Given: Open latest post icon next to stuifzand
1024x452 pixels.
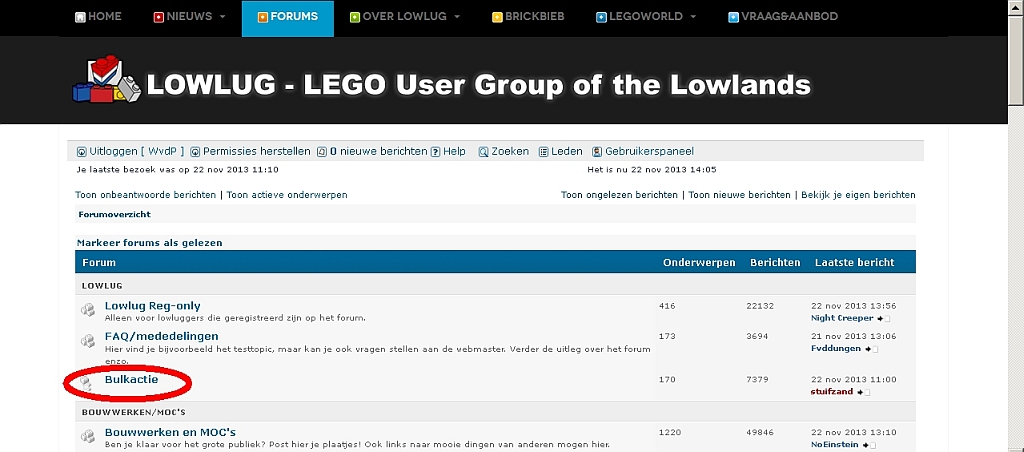Looking at the screenshot, I should pos(864,393).
